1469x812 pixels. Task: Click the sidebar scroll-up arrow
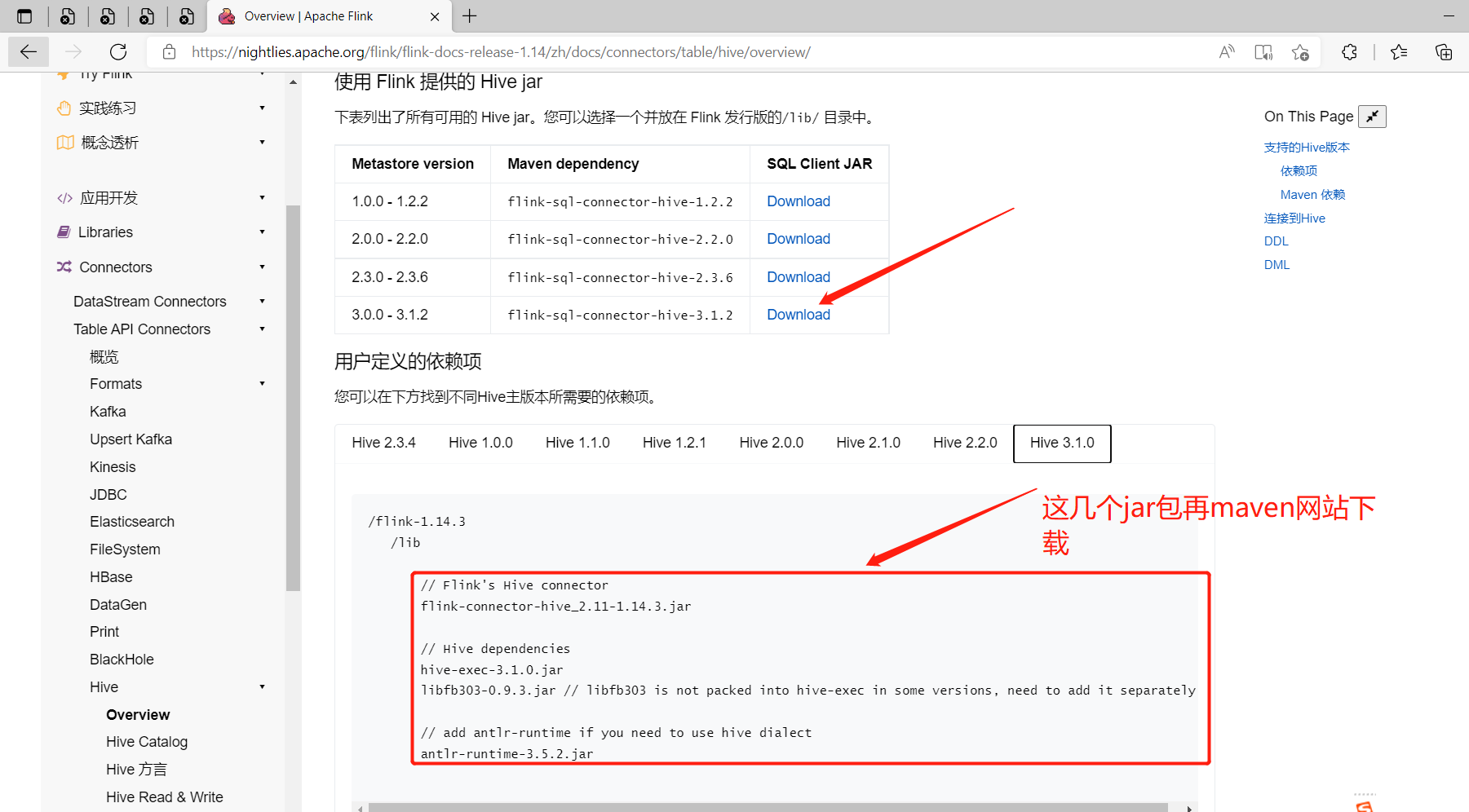[x=294, y=82]
